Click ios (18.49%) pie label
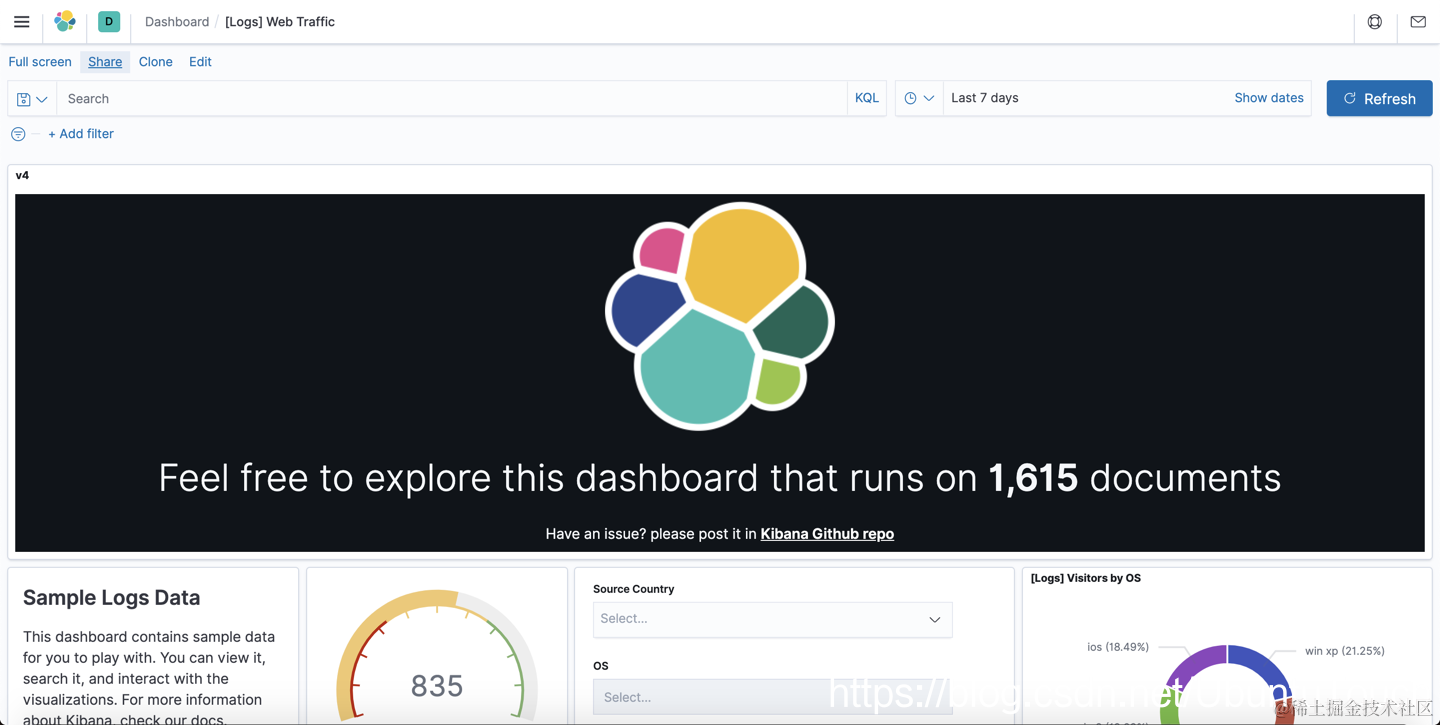1440x725 pixels. [x=1118, y=647]
